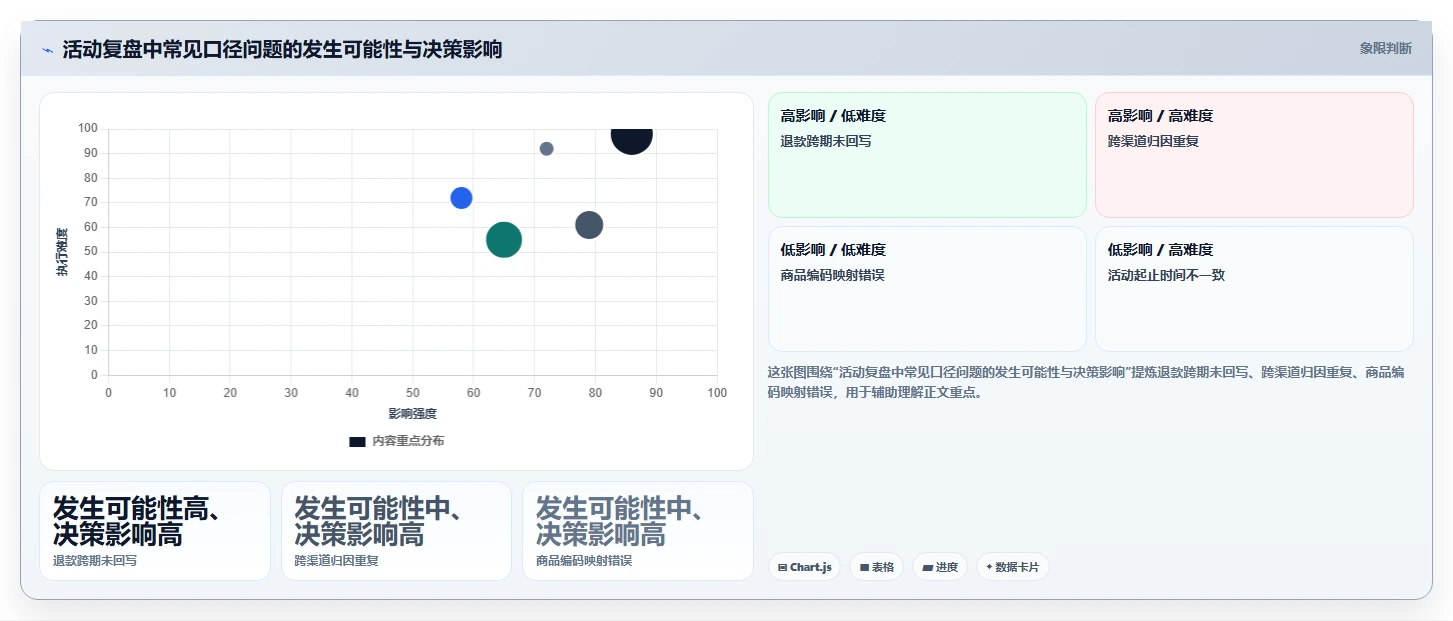Click 退款跨期未回写 in the green card
This screenshot has width=1453, height=621.
(x=826, y=141)
